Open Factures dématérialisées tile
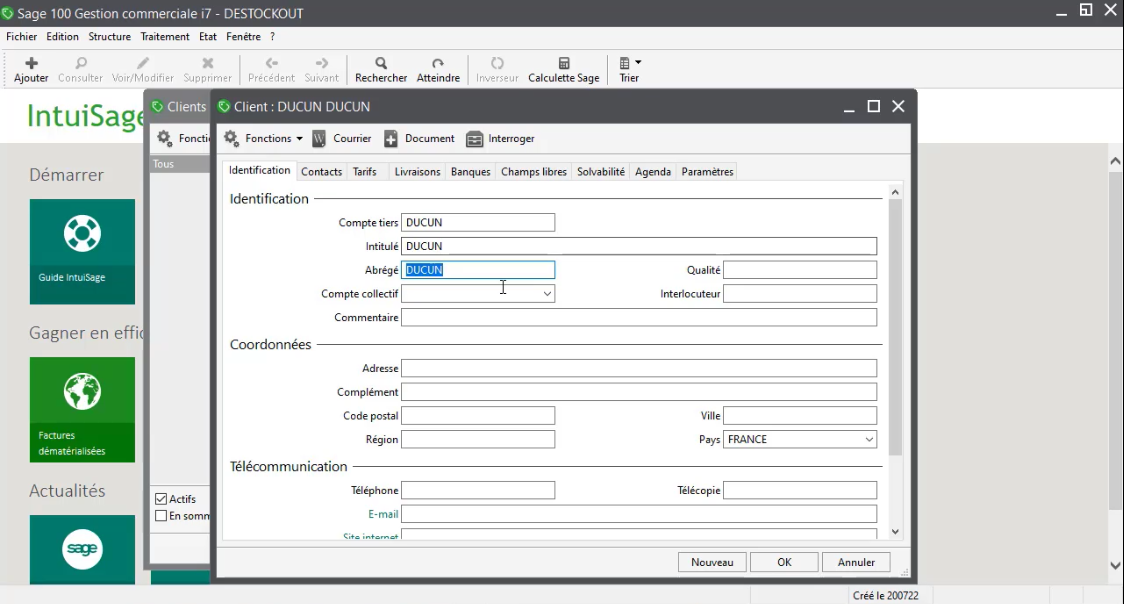The height and width of the screenshot is (604, 1124). tap(82, 409)
